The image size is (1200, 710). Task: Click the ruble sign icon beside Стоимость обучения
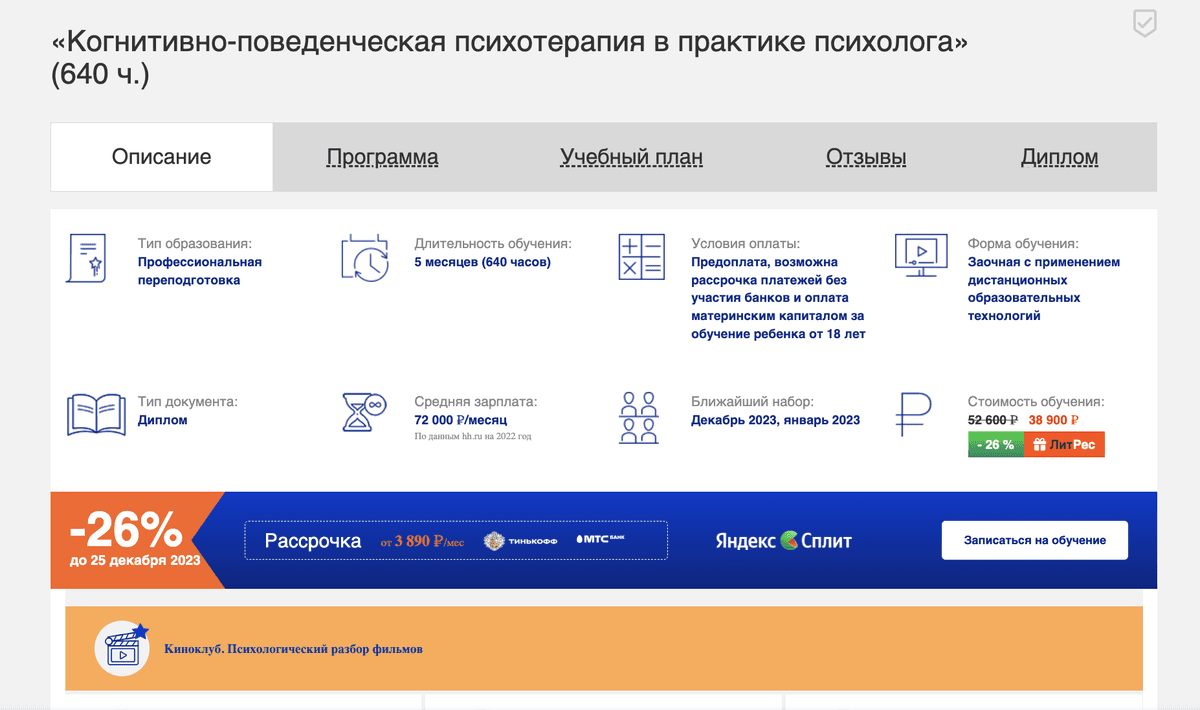point(913,414)
